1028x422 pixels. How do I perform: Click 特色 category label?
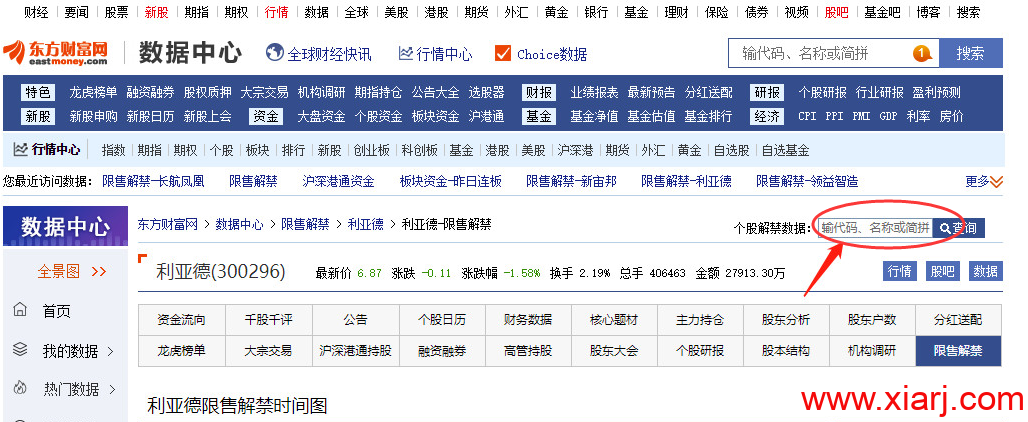pos(38,92)
